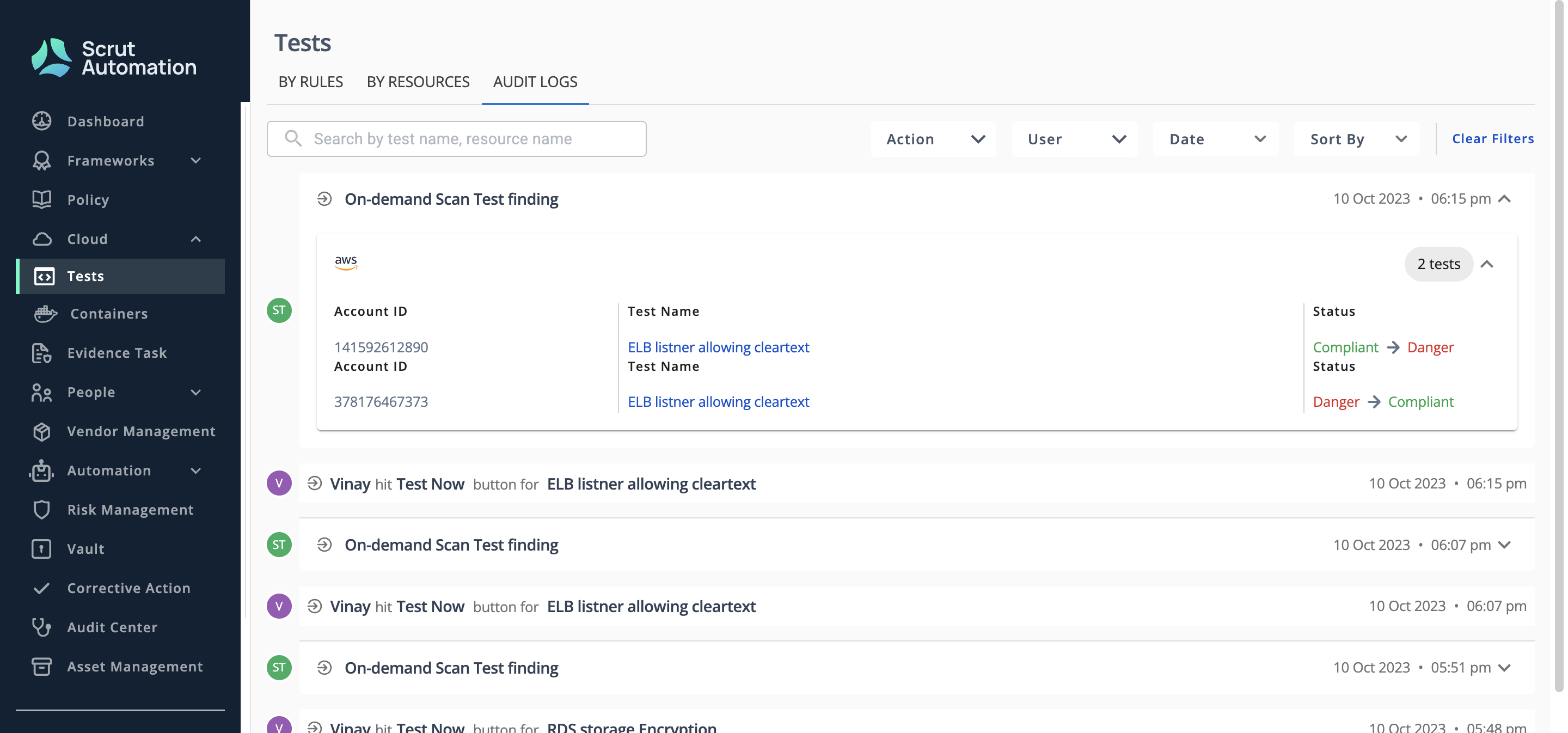Screen dimensions: 1568x733
Task: Click Vinay's V avatar at 06:15 pm
Action: pyautogui.click(x=279, y=484)
